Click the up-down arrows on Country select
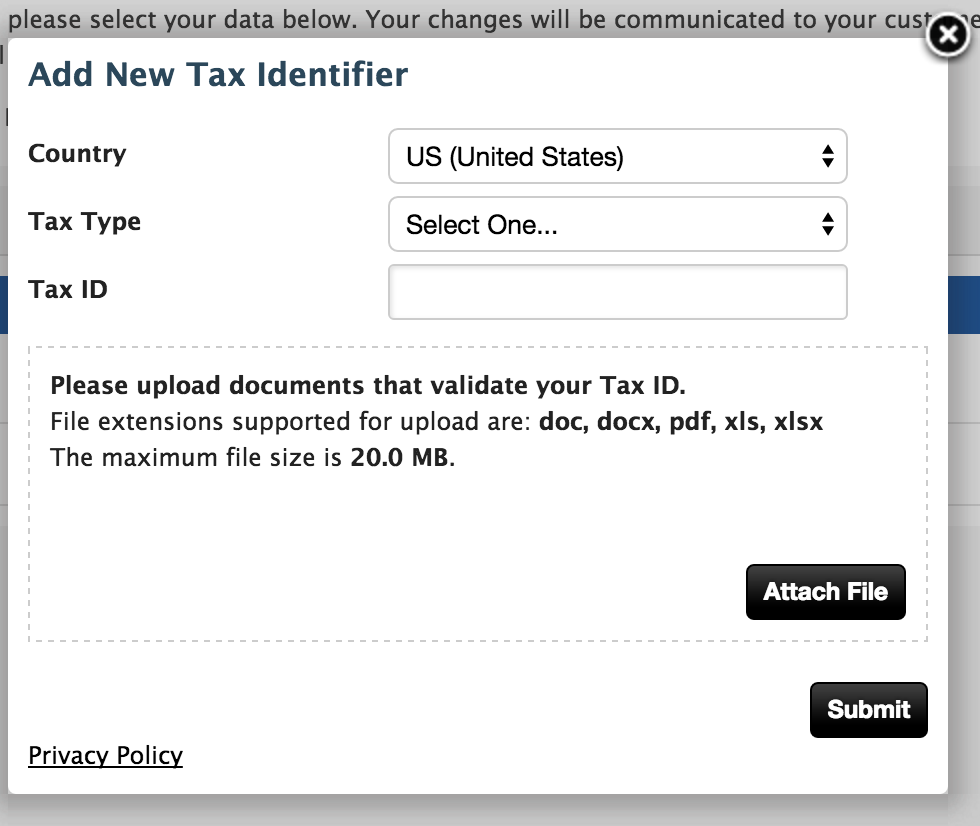The width and height of the screenshot is (980, 826). pyautogui.click(x=827, y=157)
